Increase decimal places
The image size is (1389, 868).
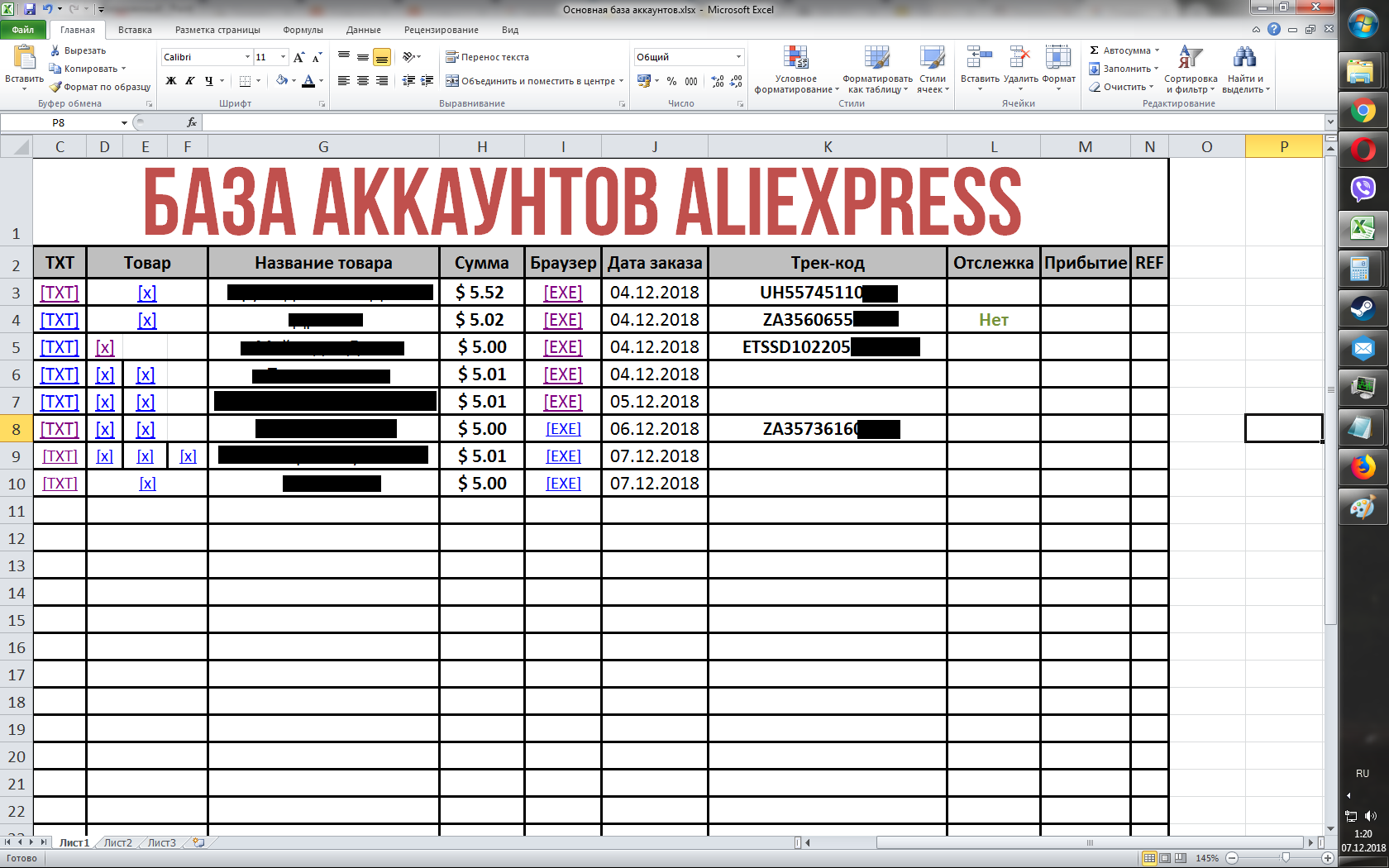pos(718,81)
